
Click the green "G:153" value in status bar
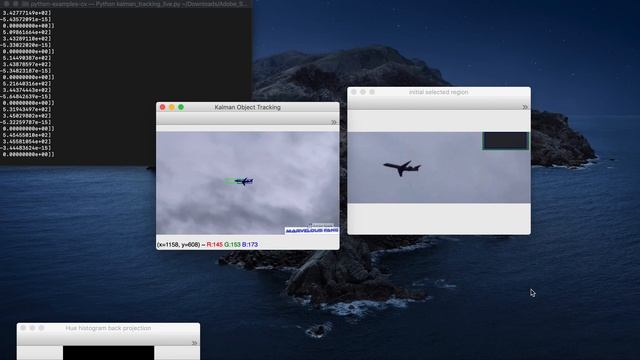point(232,245)
